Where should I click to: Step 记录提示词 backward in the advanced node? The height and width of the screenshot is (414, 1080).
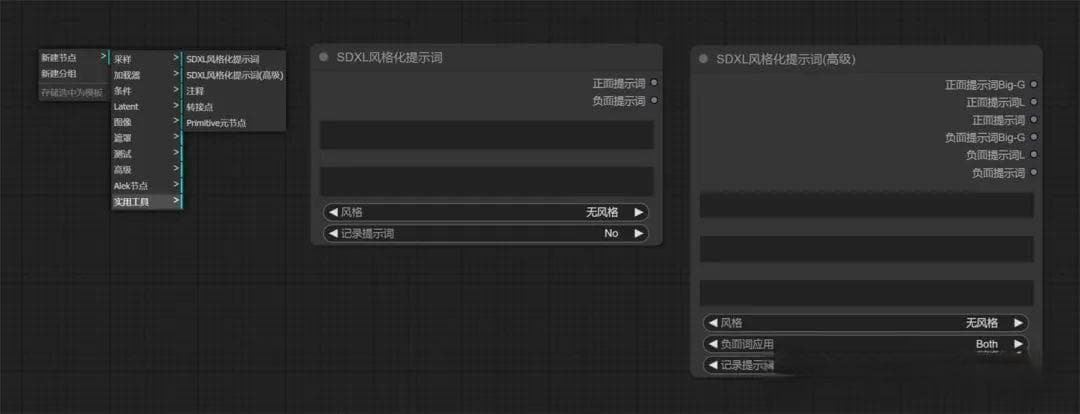coord(712,365)
